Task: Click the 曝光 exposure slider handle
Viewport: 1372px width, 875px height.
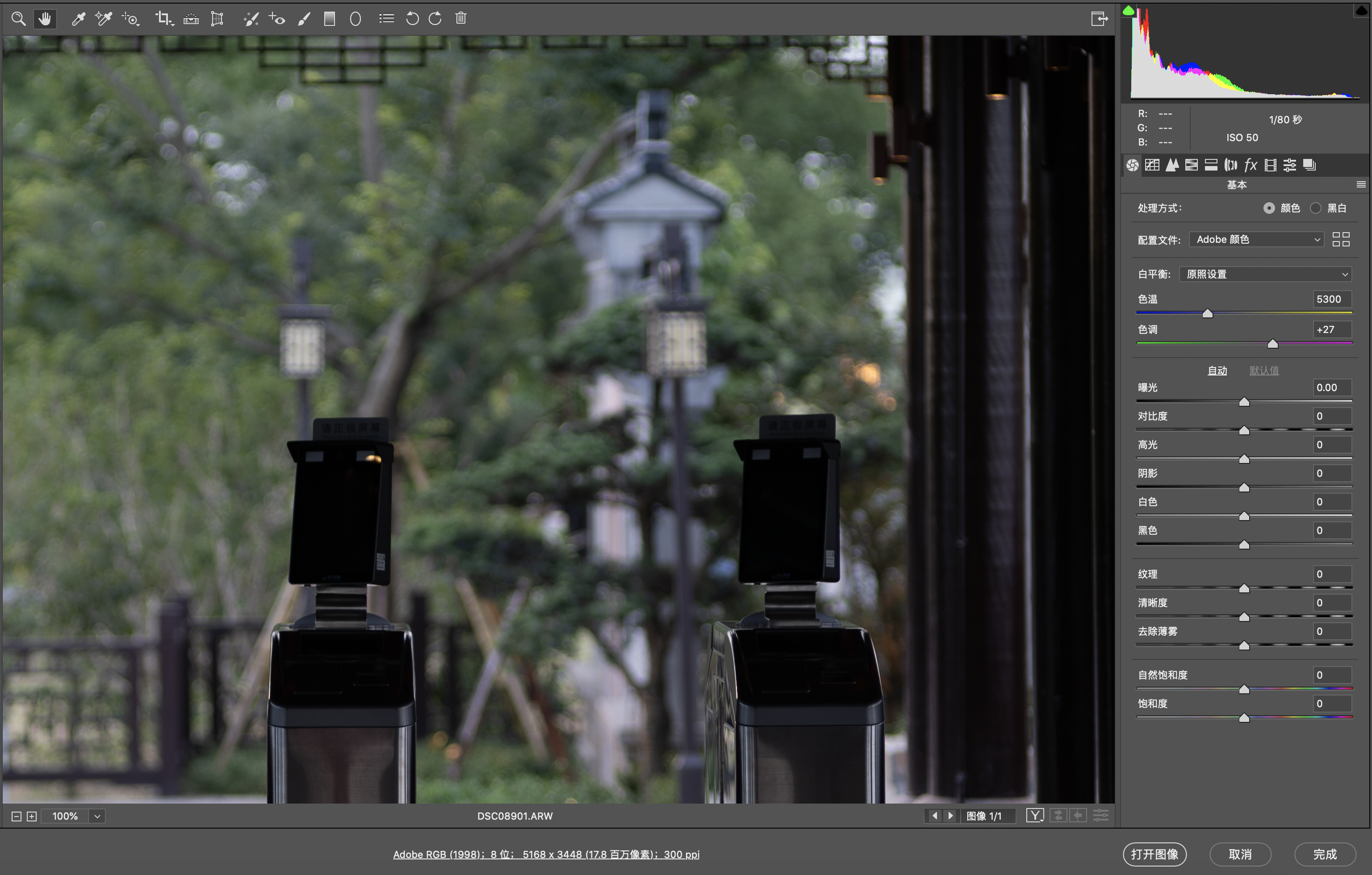Action: click(x=1244, y=402)
